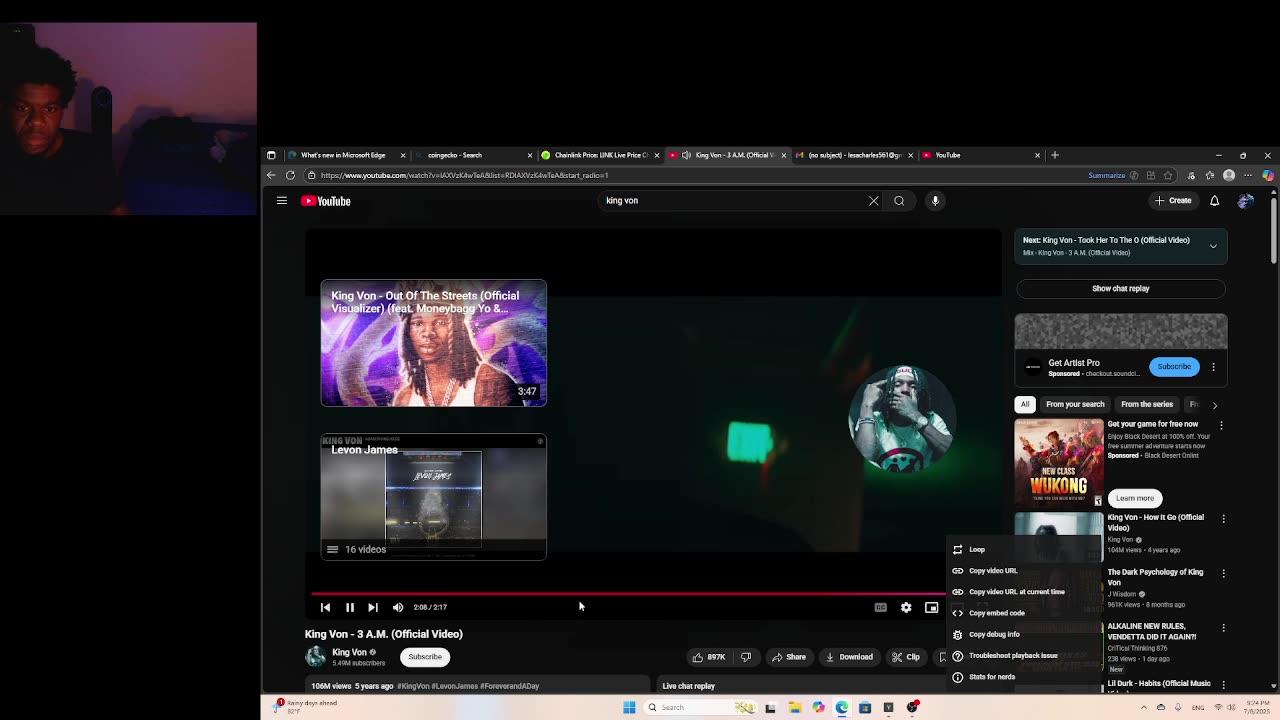The width and height of the screenshot is (1280, 720).
Task: Open Stats for nerds
Action: [x=1023, y=677]
